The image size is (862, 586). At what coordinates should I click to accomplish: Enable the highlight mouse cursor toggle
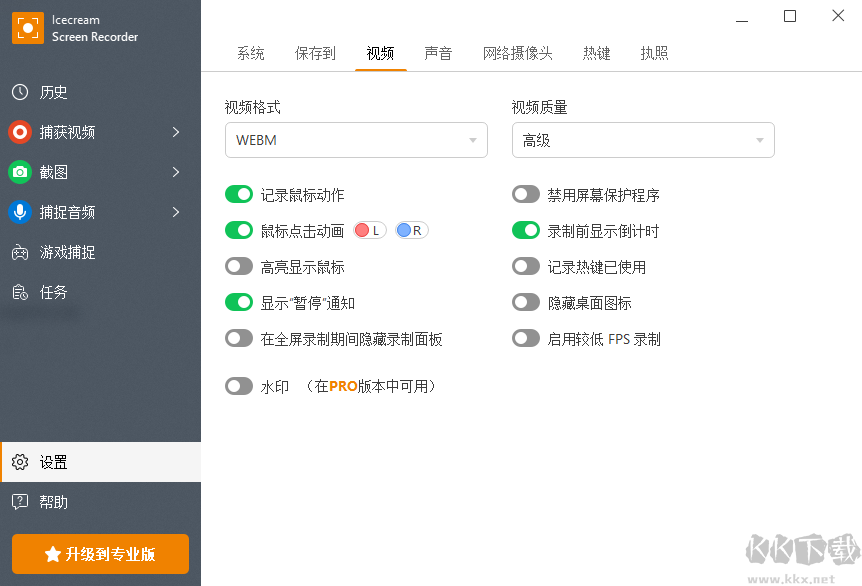pos(239,267)
